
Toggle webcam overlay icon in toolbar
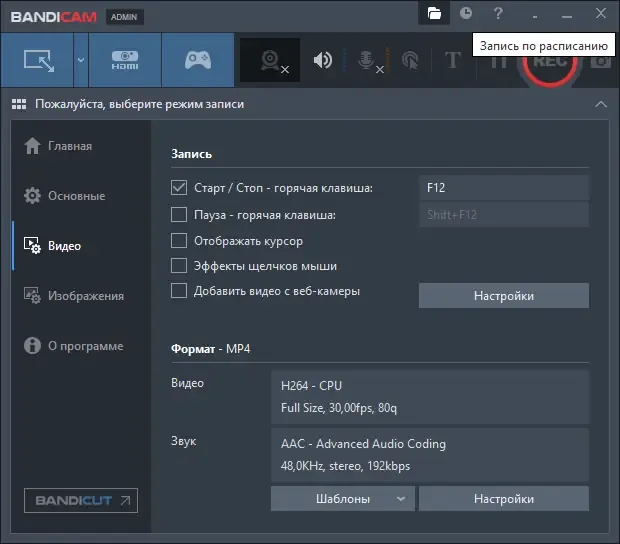[270, 60]
